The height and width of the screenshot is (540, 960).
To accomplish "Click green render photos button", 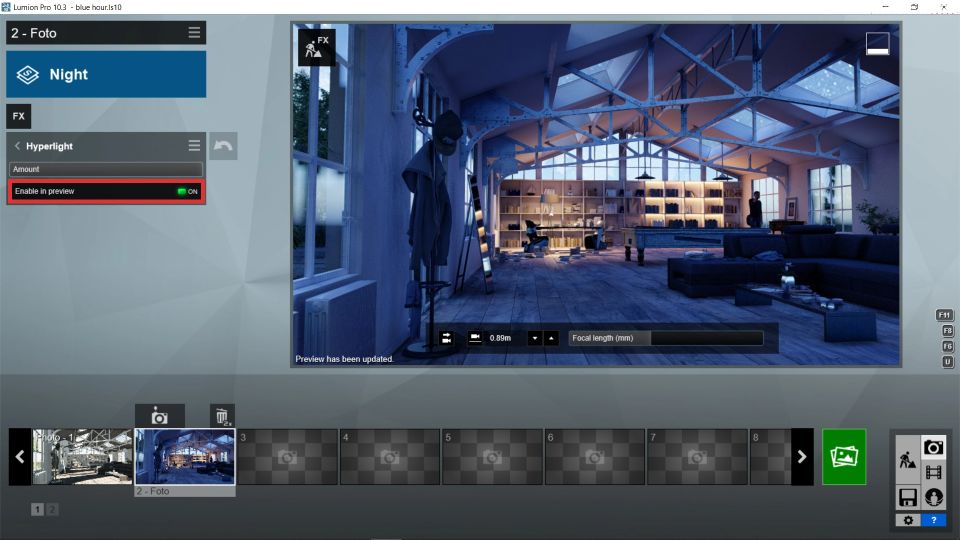I will point(844,457).
